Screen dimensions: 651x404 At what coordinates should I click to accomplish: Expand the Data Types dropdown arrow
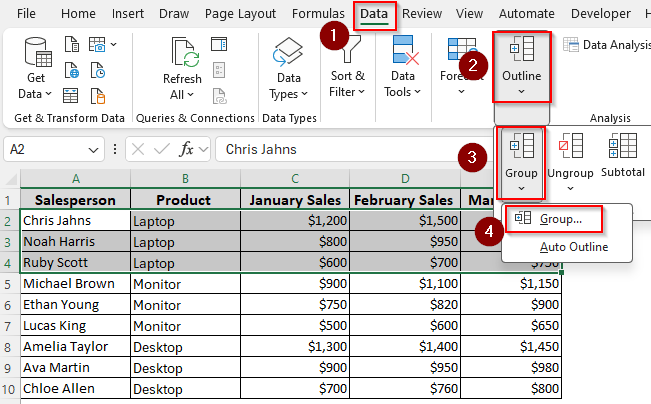(304, 94)
